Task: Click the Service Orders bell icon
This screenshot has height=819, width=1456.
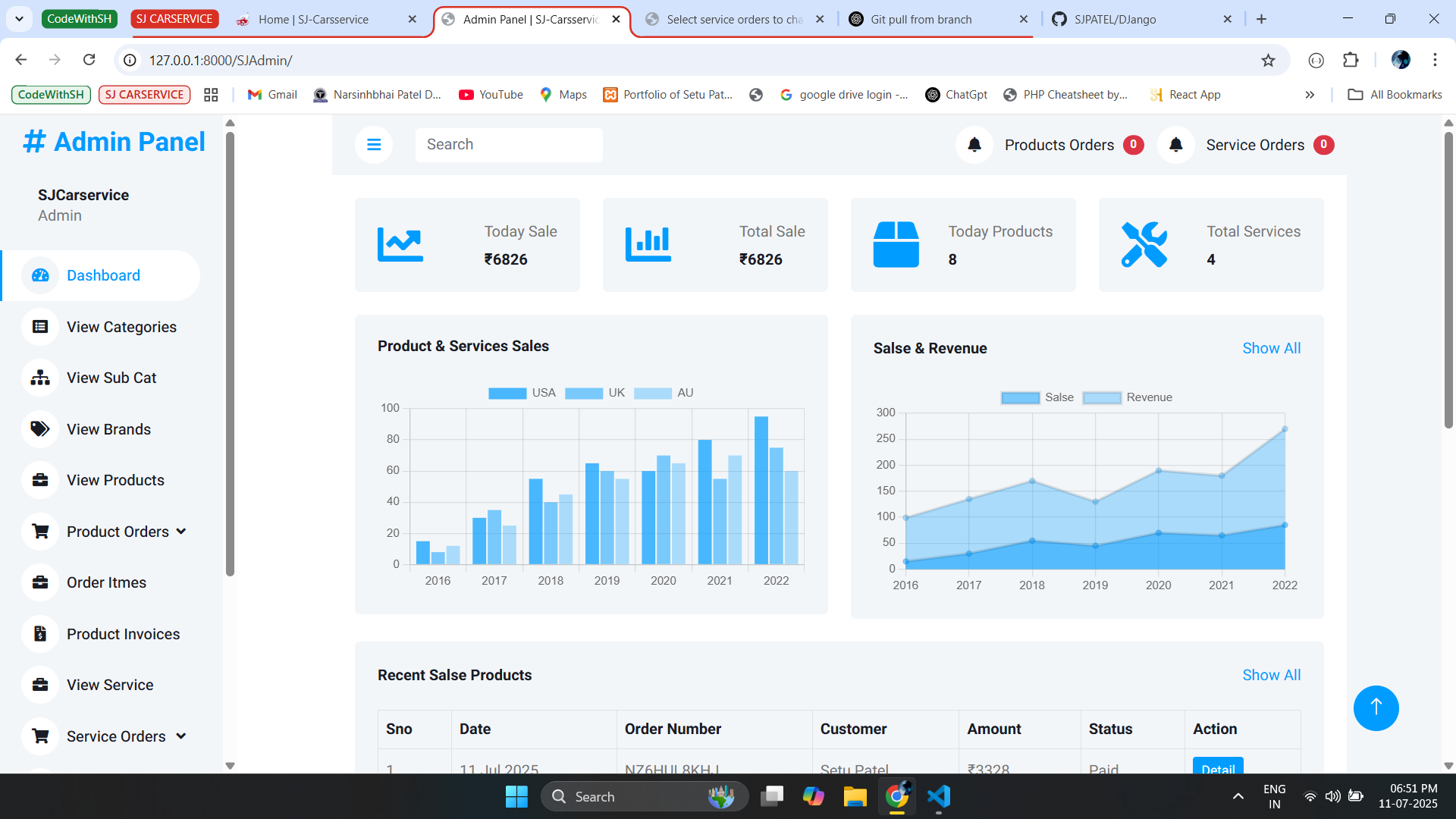Action: point(1175,145)
